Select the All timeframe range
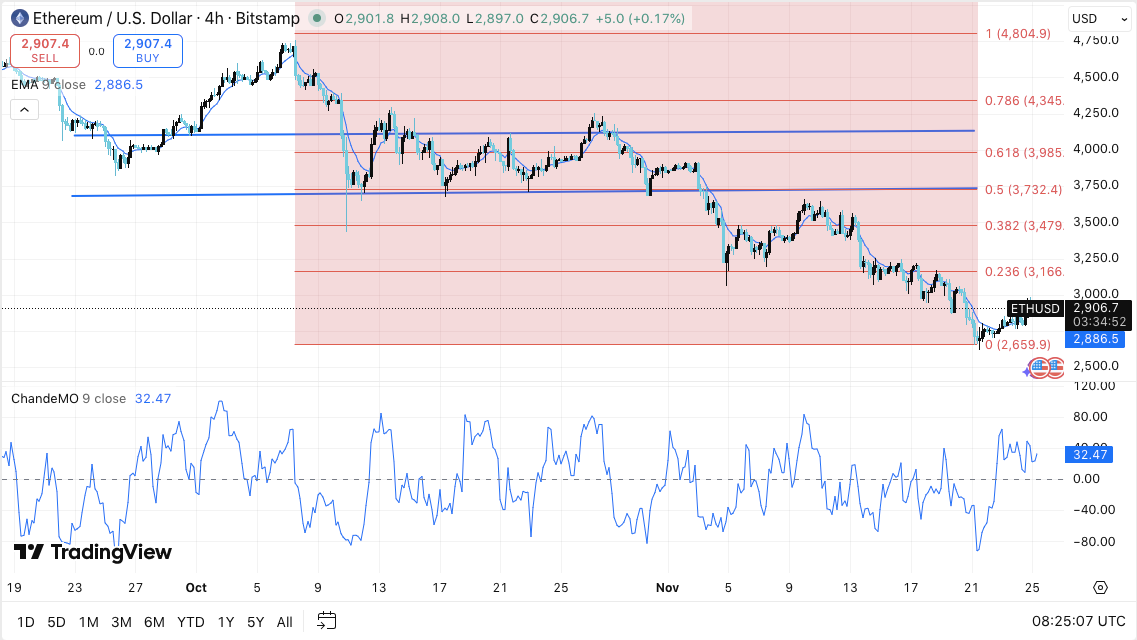This screenshot has height=640, width=1137. coord(284,621)
